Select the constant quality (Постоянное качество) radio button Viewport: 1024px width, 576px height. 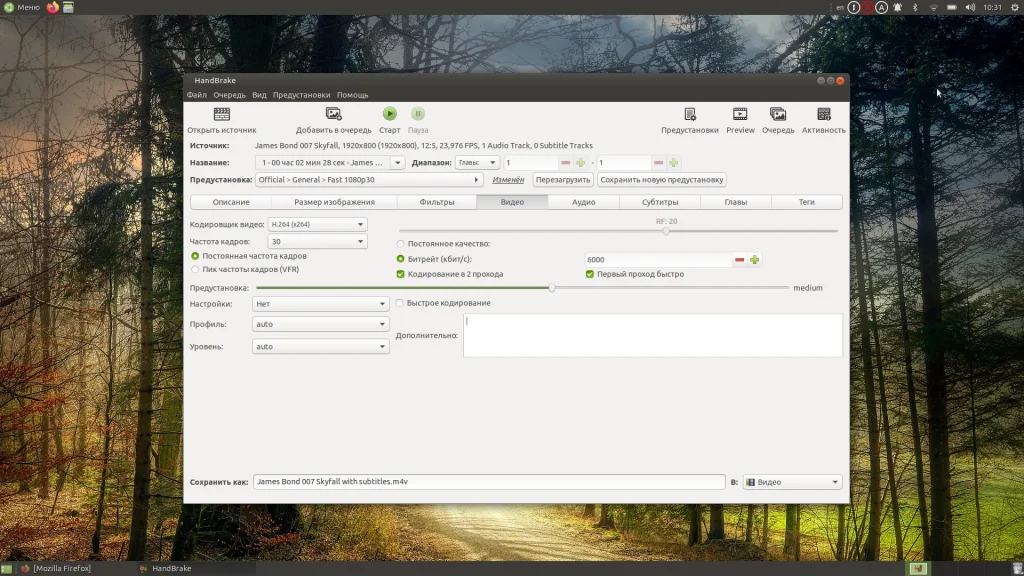point(402,244)
